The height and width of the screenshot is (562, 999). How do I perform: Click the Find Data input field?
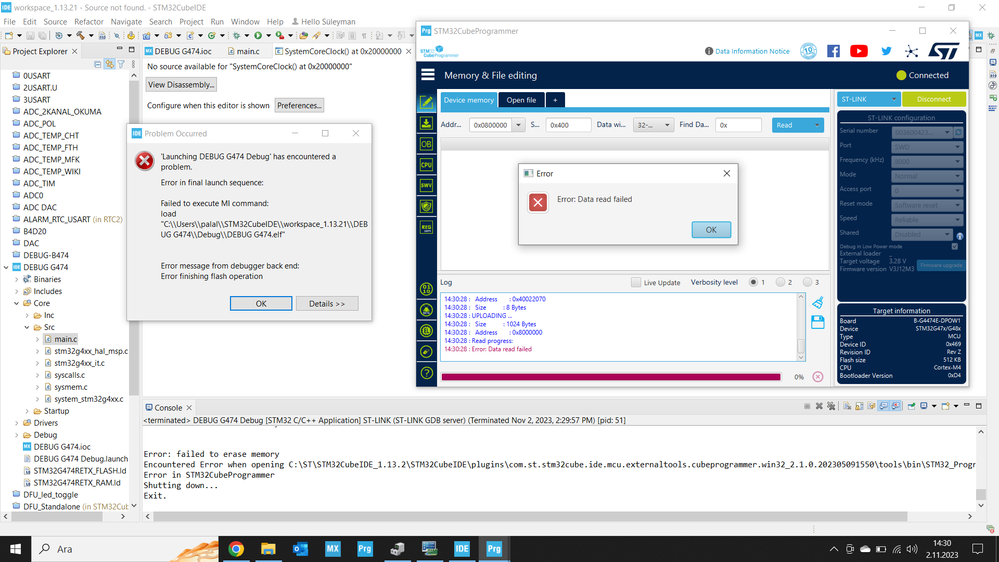point(738,125)
